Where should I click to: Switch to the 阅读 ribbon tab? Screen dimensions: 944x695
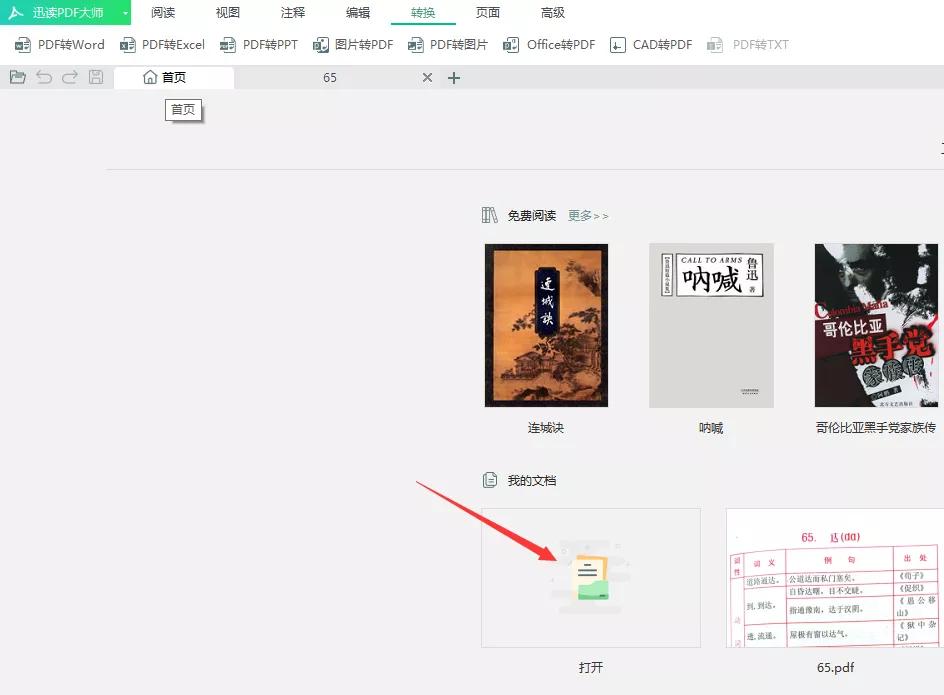click(x=162, y=13)
